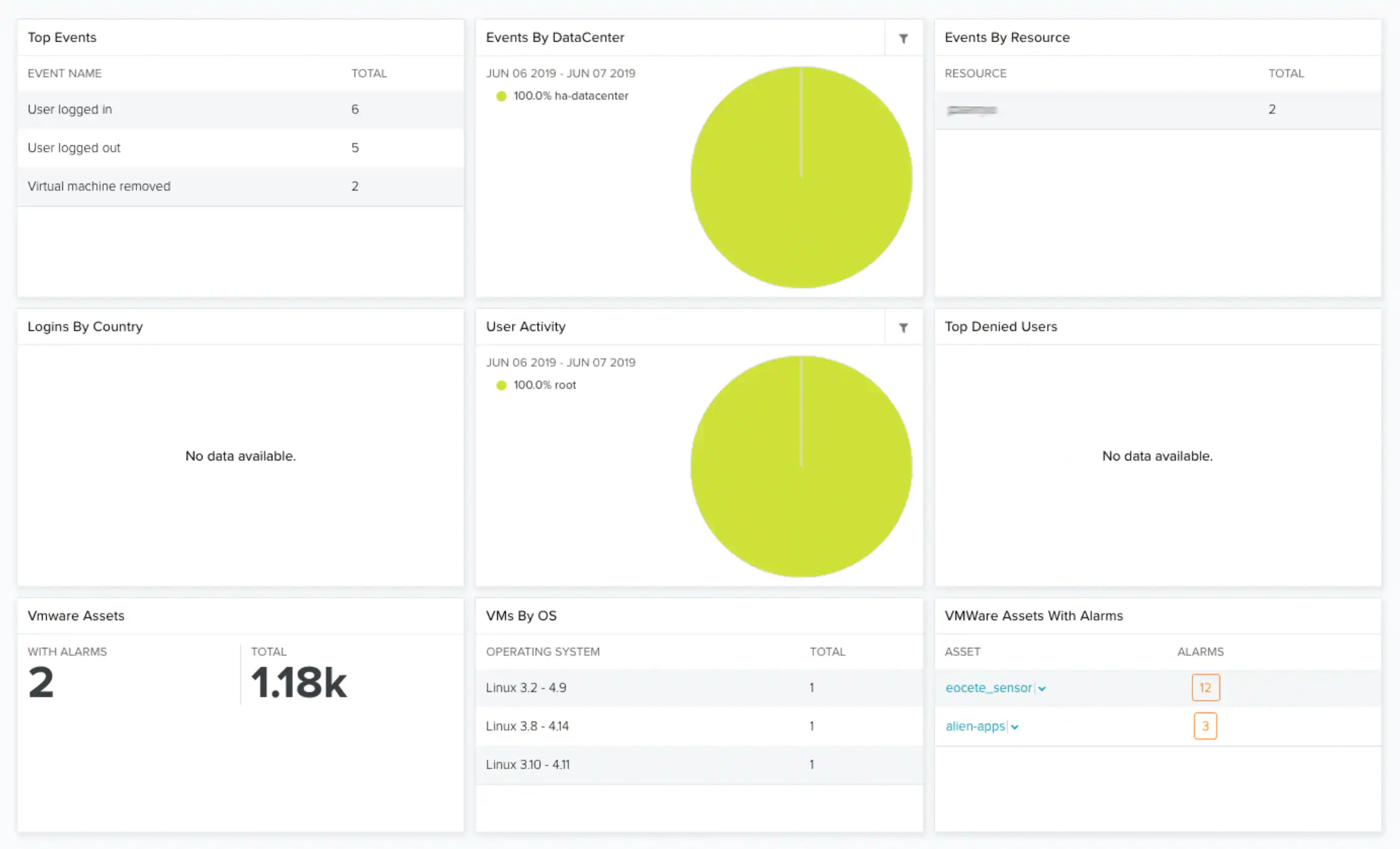
Task: Click filter icon on Events By DataCenter
Action: coord(903,38)
